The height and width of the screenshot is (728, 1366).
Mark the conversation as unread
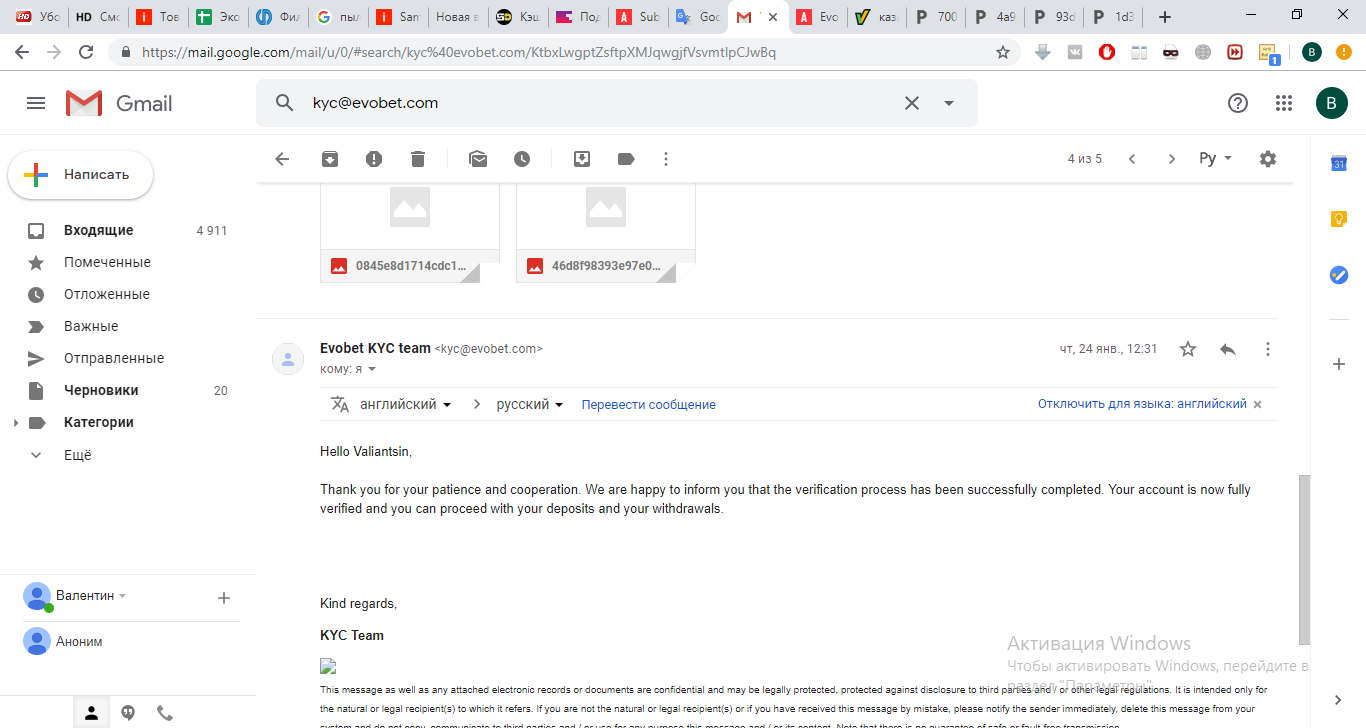(478, 159)
